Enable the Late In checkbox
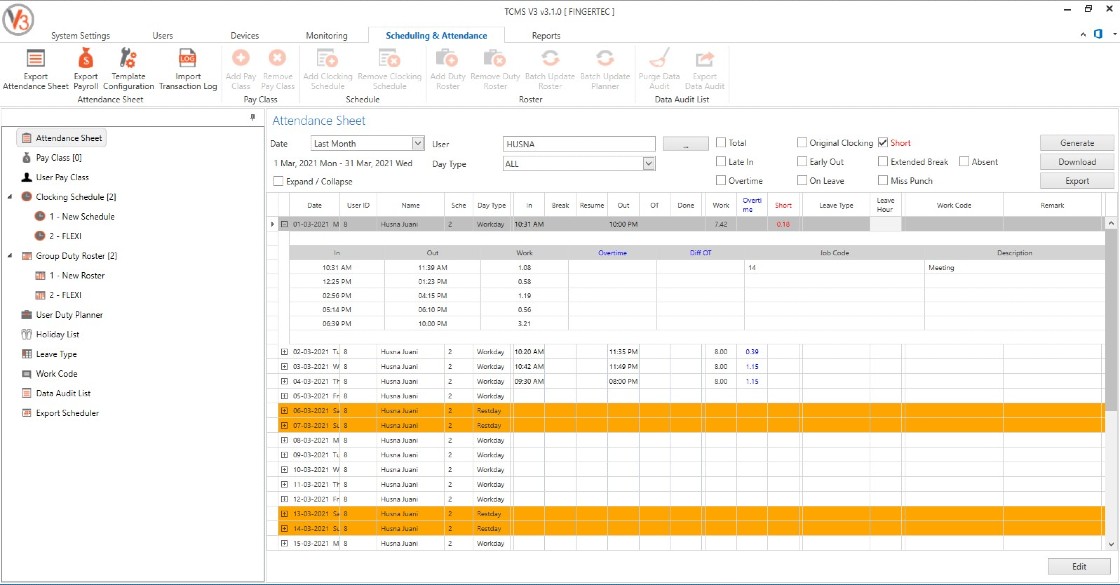This screenshot has height=585, width=1120. pyautogui.click(x=721, y=162)
